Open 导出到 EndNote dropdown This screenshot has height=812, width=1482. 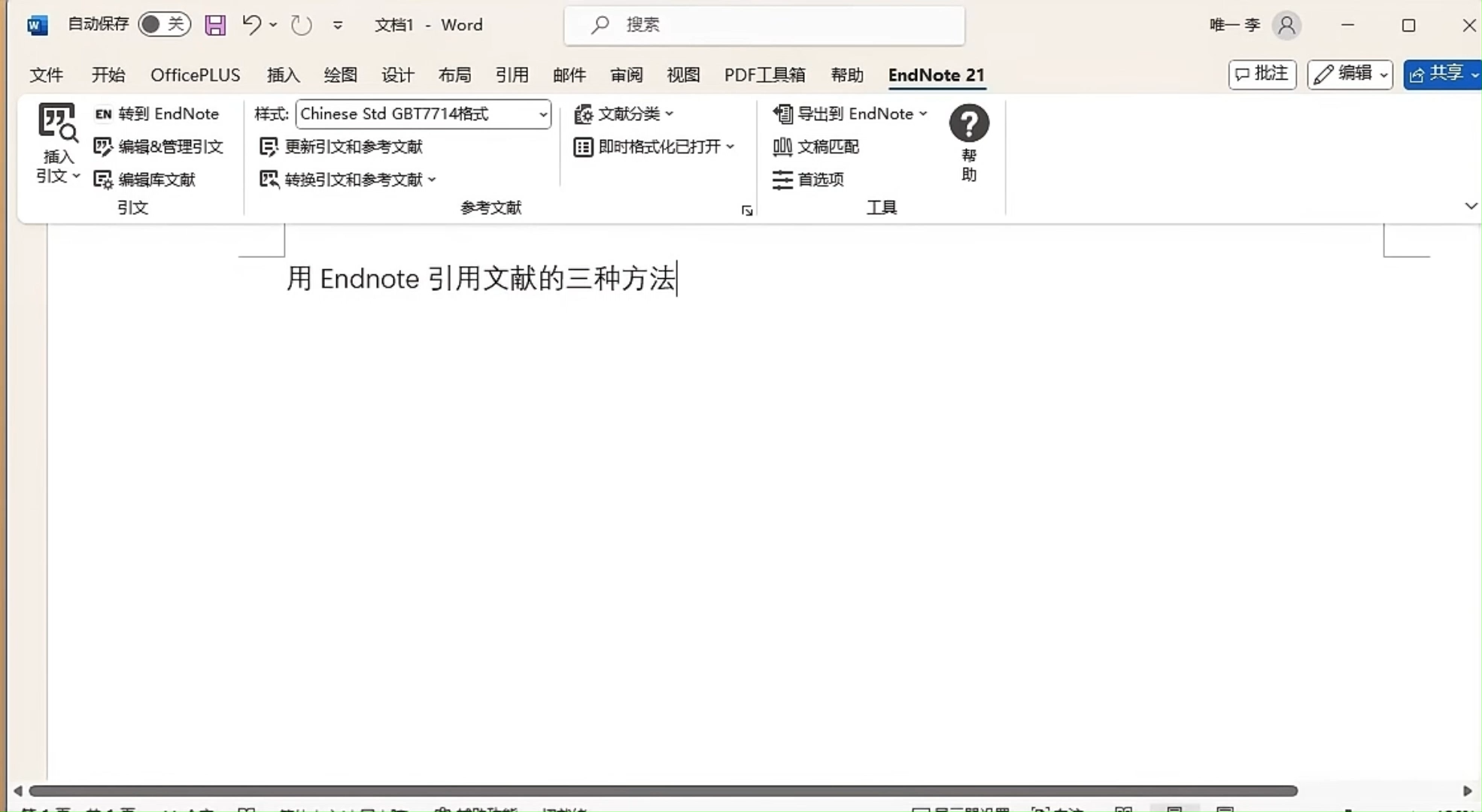(850, 114)
